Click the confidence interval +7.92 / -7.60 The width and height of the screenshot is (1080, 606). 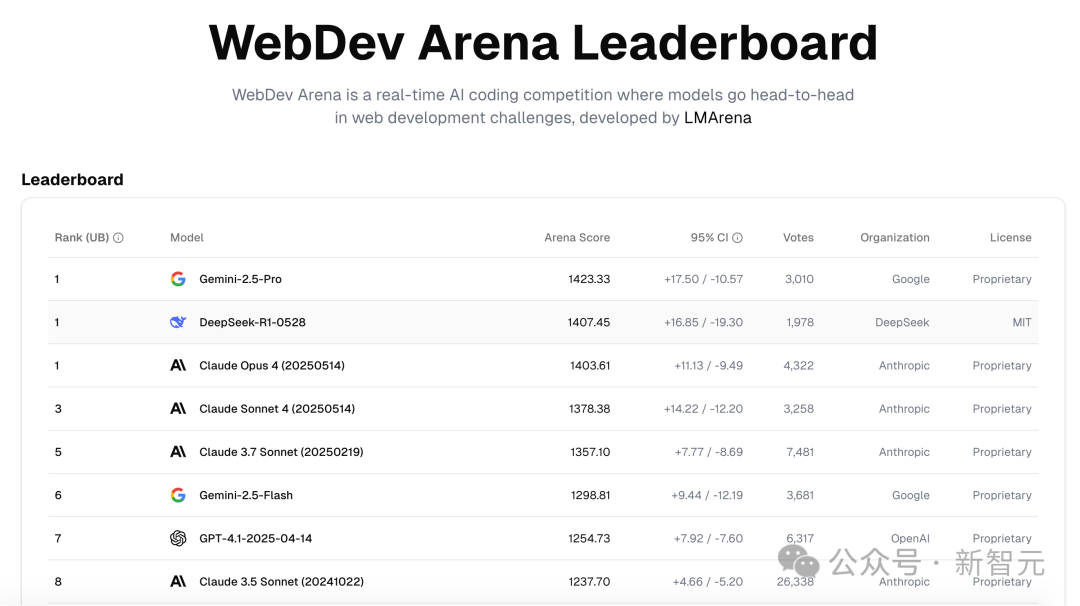pyautogui.click(x=708, y=539)
